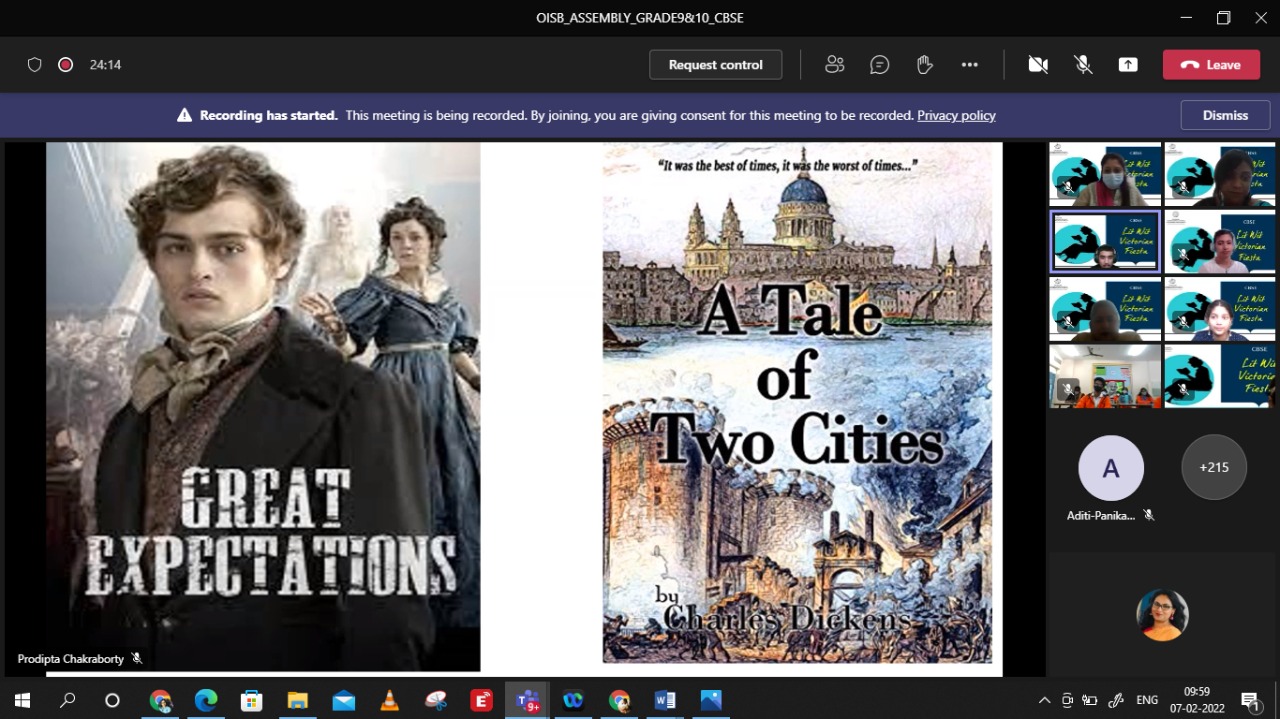Open the More actions menu
Screen dimensions: 1280x719
tap(970, 65)
